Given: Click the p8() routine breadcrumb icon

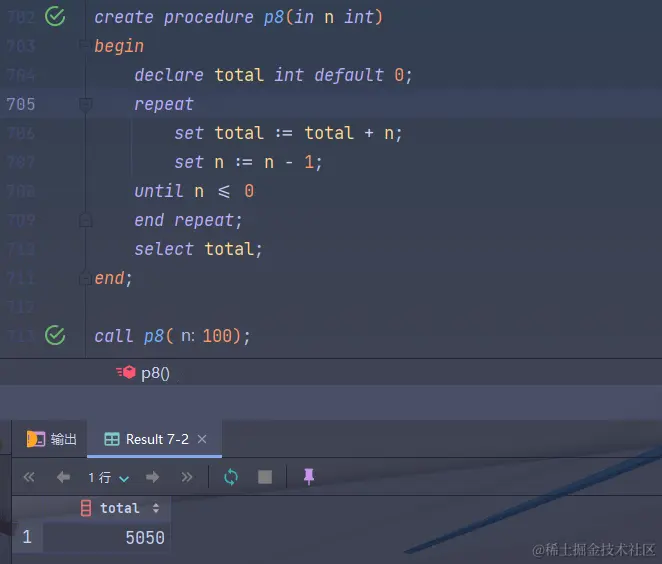Looking at the screenshot, I should pos(126,372).
